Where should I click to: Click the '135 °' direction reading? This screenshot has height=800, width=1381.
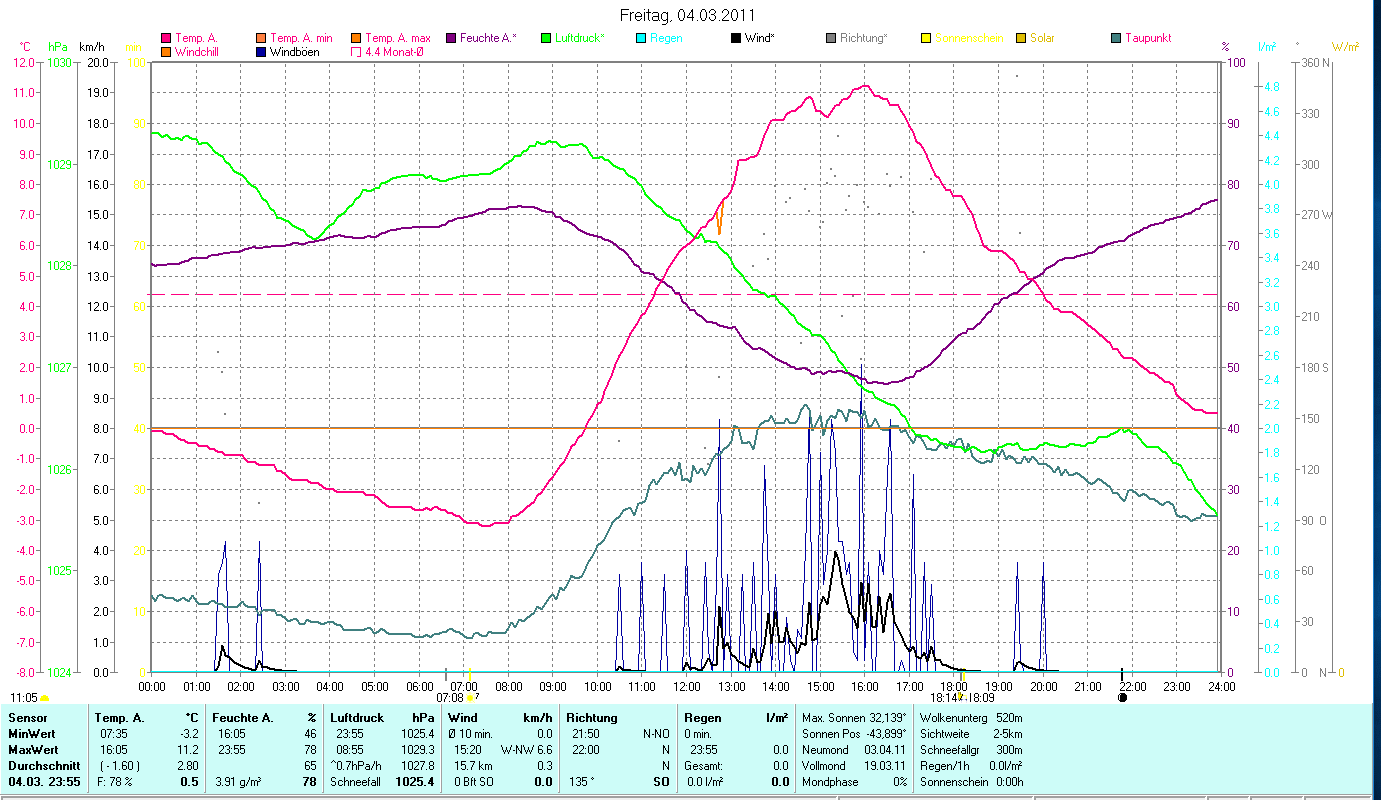(x=580, y=781)
